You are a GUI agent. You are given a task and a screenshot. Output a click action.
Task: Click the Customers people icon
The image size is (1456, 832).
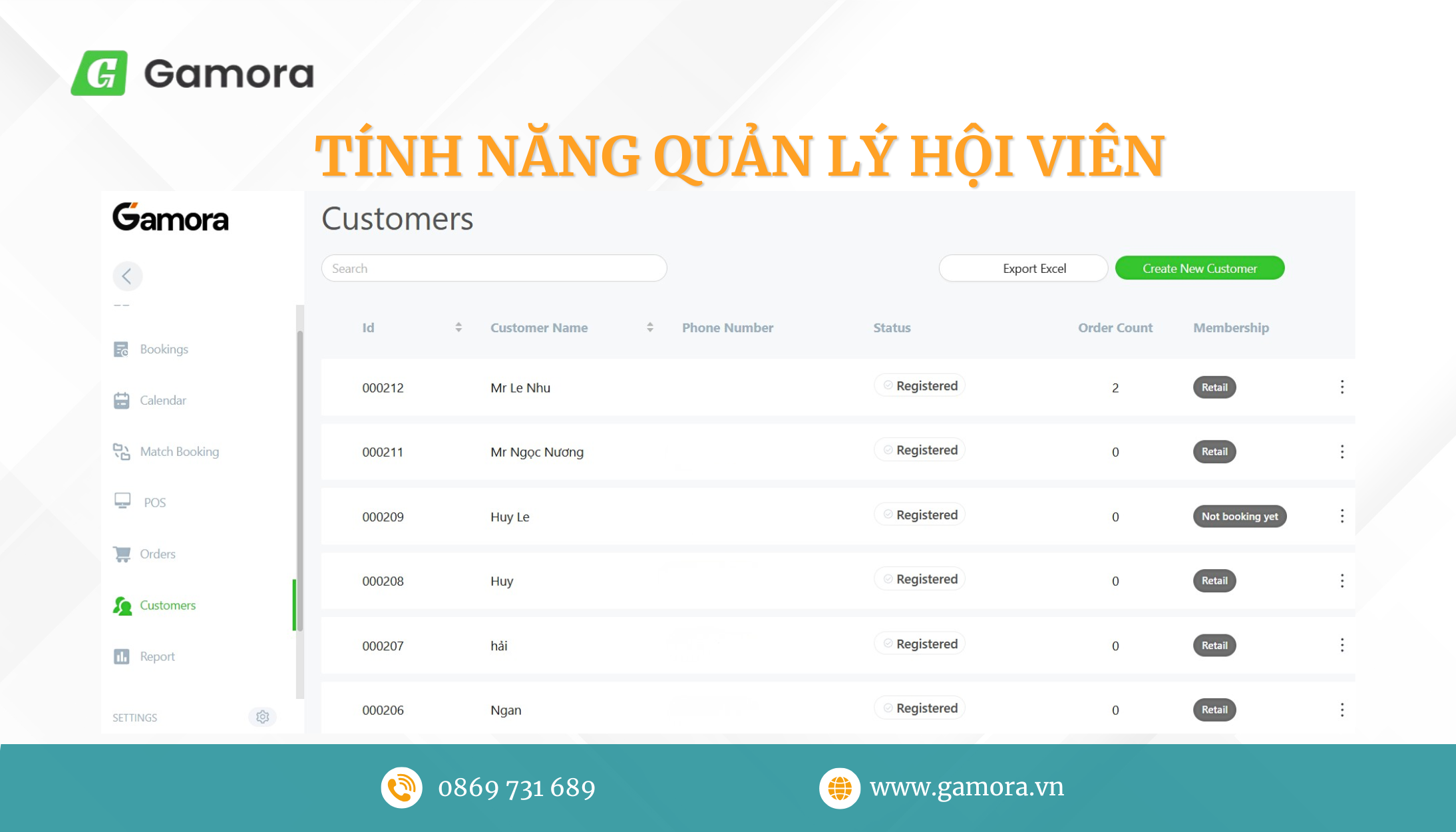pyautogui.click(x=122, y=605)
